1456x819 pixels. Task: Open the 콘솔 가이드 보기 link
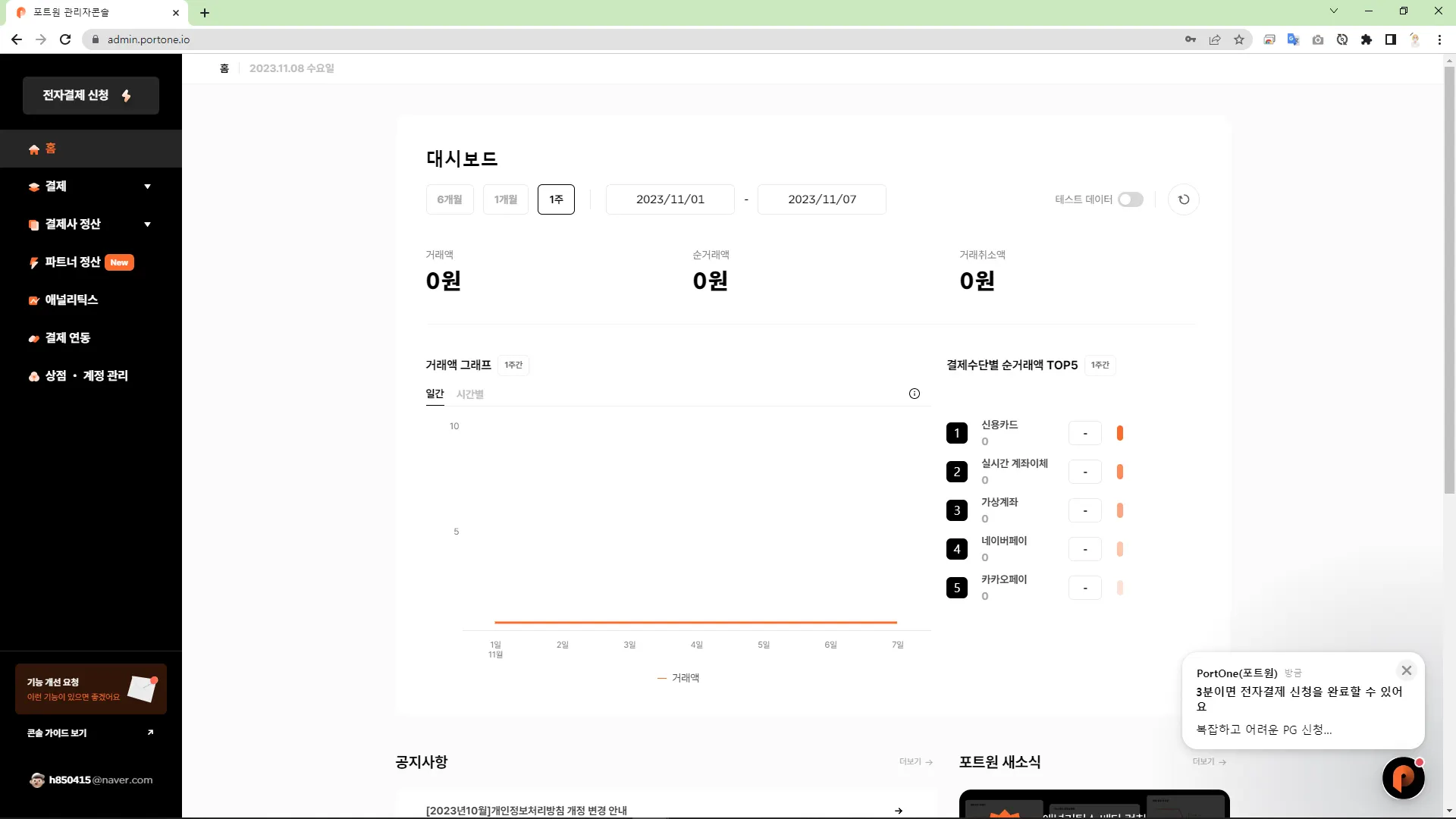[90, 733]
